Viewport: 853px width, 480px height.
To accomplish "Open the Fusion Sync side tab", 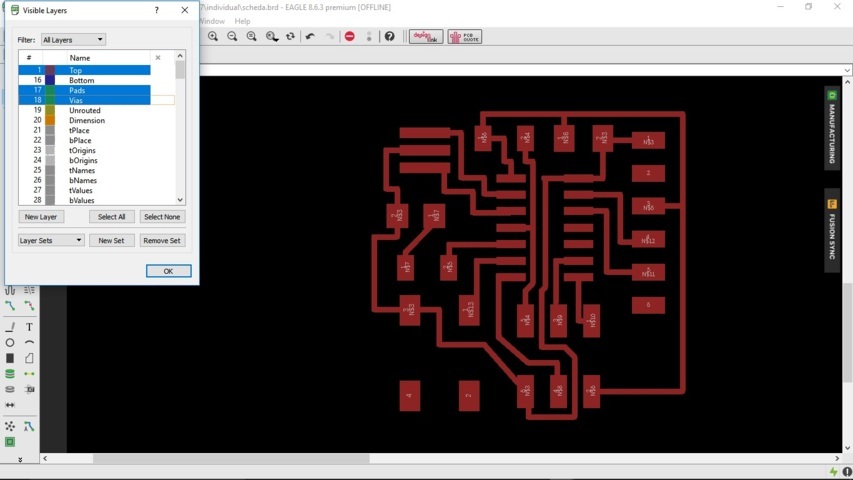I will pos(832,230).
